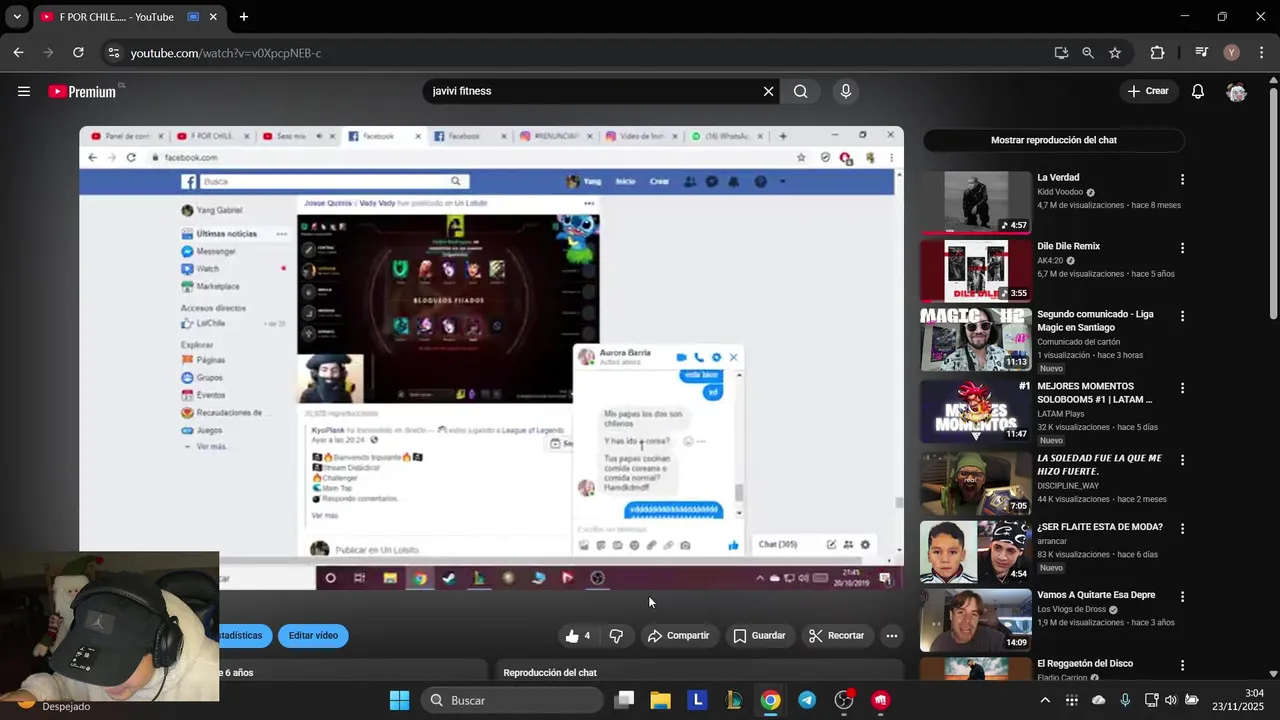Open the tab search dropdown arrow

(17, 17)
